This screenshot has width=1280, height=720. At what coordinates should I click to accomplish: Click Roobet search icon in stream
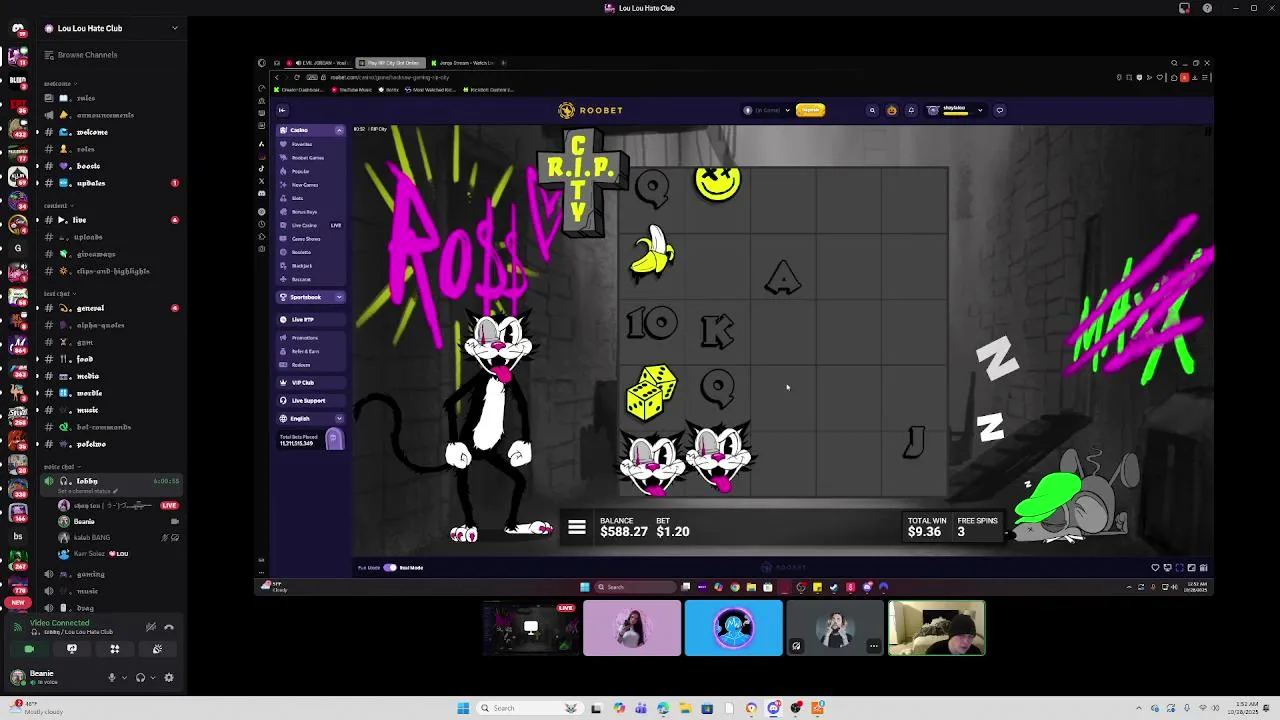point(872,110)
